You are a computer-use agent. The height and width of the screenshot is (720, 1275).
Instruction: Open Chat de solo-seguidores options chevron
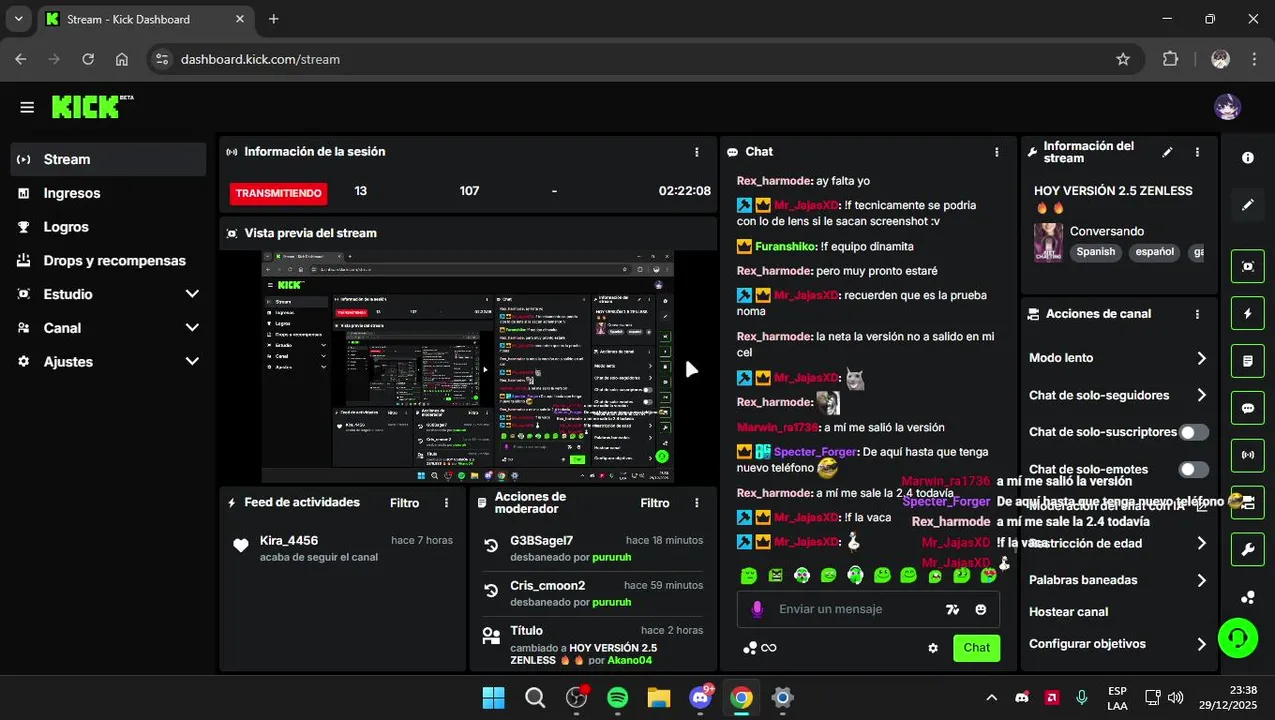pos(1201,395)
